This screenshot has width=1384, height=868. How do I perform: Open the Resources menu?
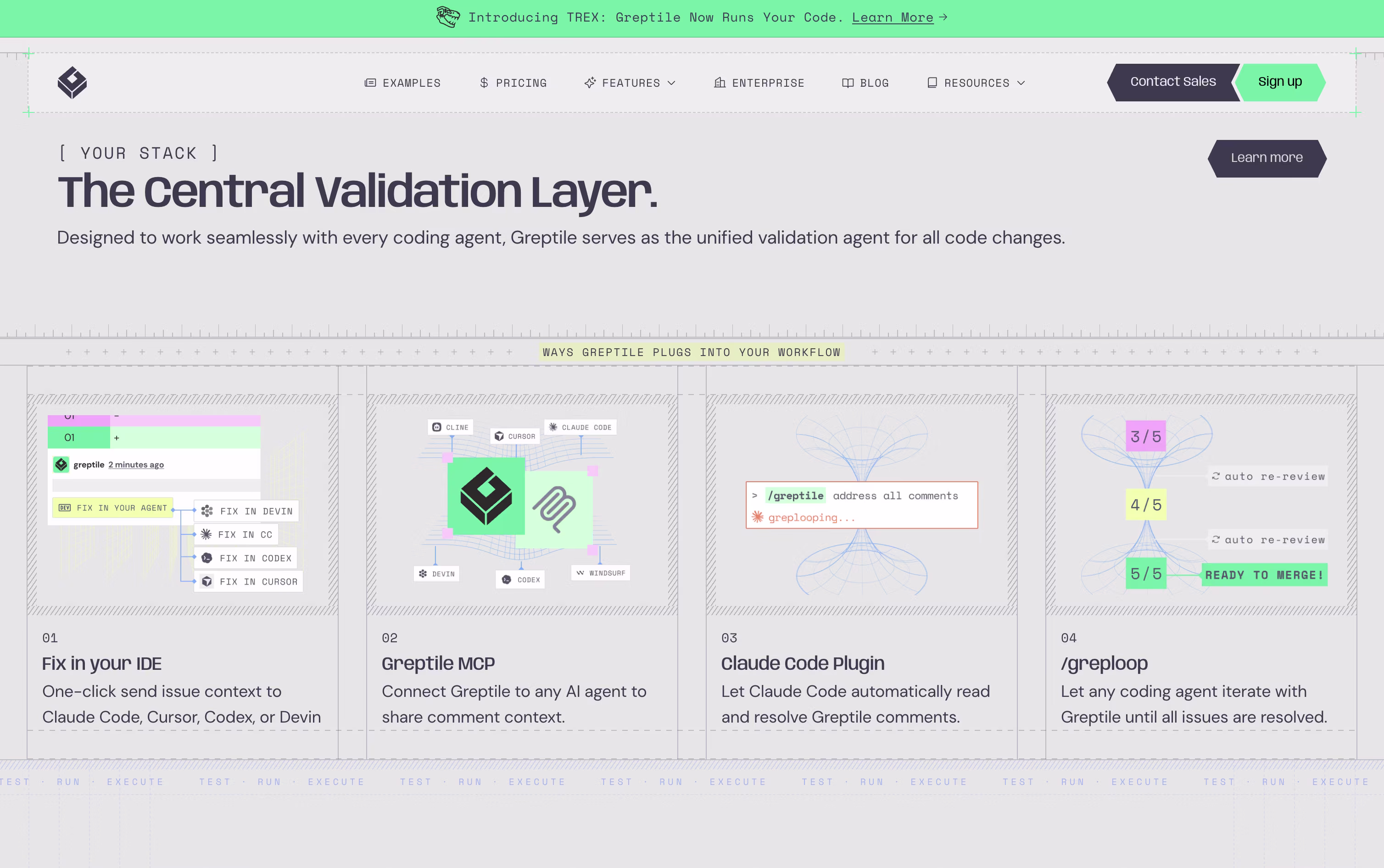pyautogui.click(x=977, y=83)
